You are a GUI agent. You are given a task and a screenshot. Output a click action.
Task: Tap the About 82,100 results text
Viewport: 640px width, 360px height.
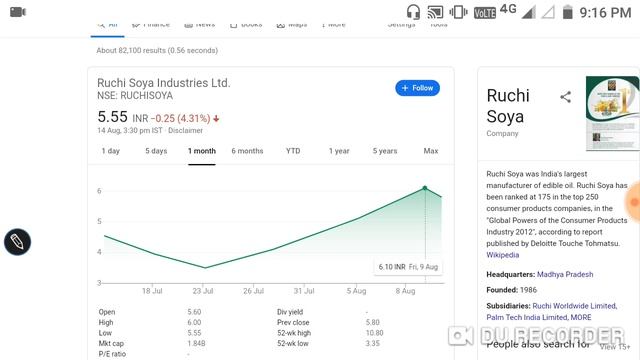[x=157, y=51]
